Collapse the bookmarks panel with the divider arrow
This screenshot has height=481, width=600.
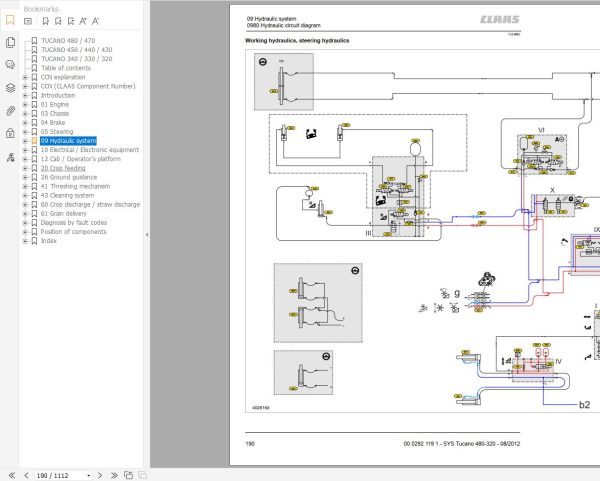click(148, 236)
